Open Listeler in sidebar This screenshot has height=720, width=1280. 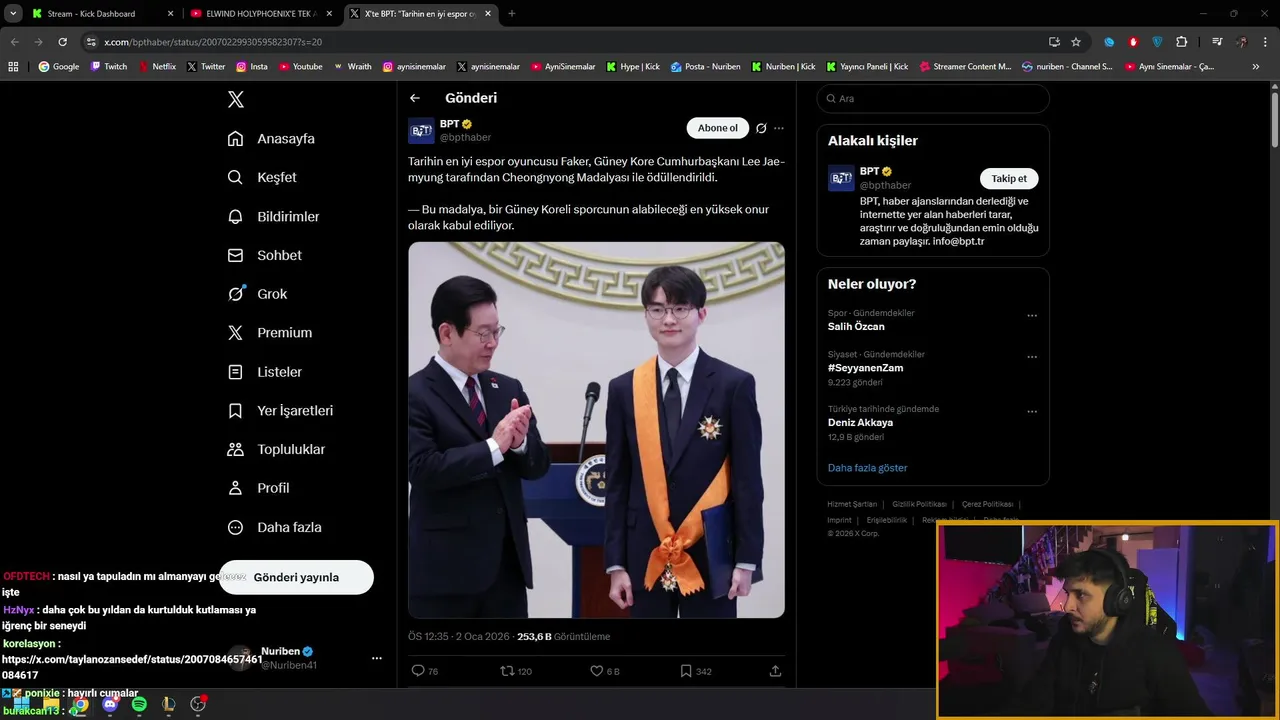(264, 372)
